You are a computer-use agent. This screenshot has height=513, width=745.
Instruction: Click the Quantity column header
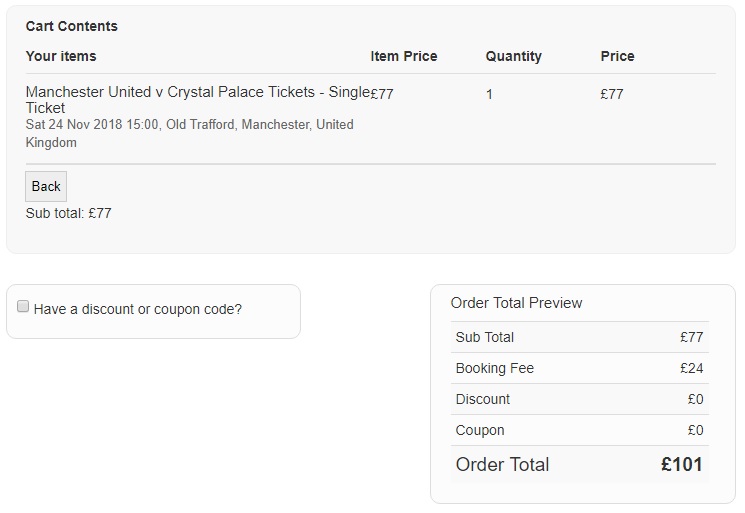tap(514, 56)
